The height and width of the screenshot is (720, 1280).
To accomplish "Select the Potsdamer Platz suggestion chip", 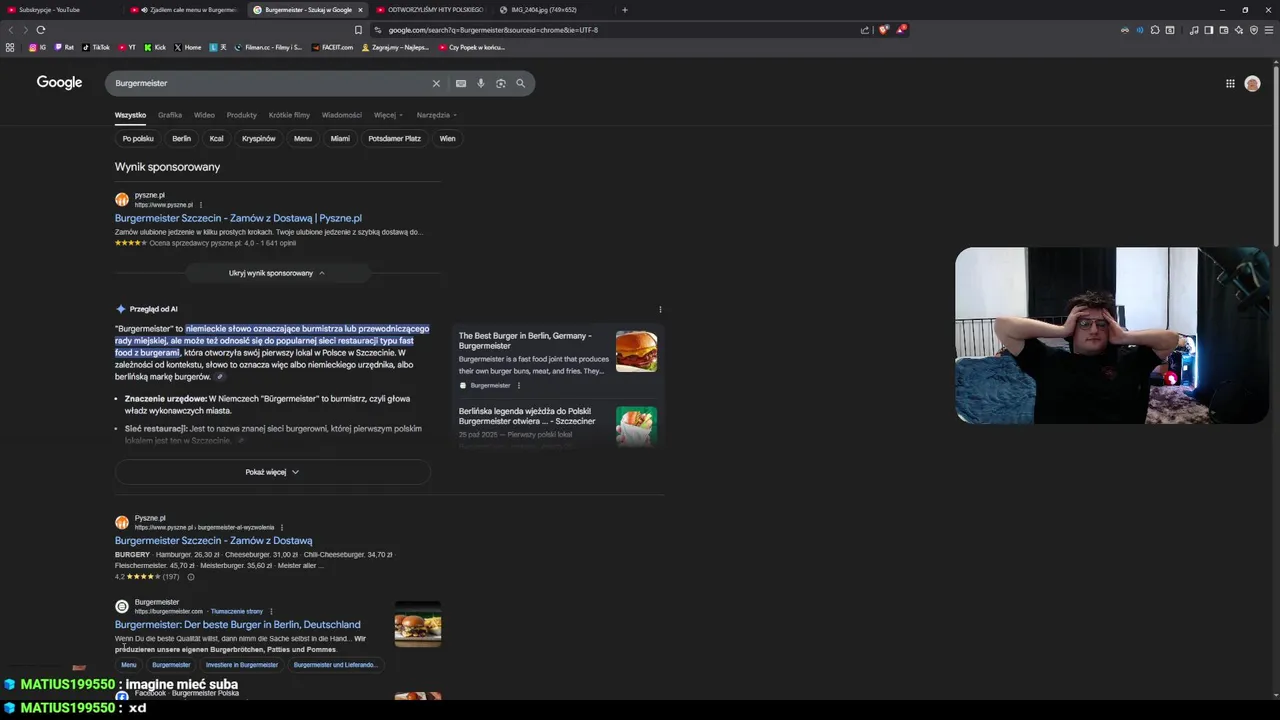I will pos(394,138).
